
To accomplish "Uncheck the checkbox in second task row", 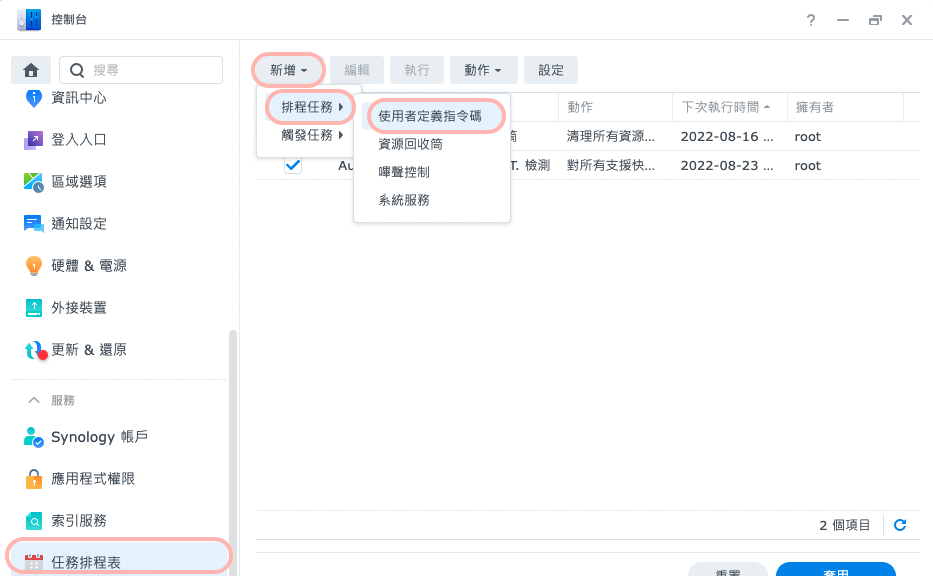I will (x=293, y=166).
